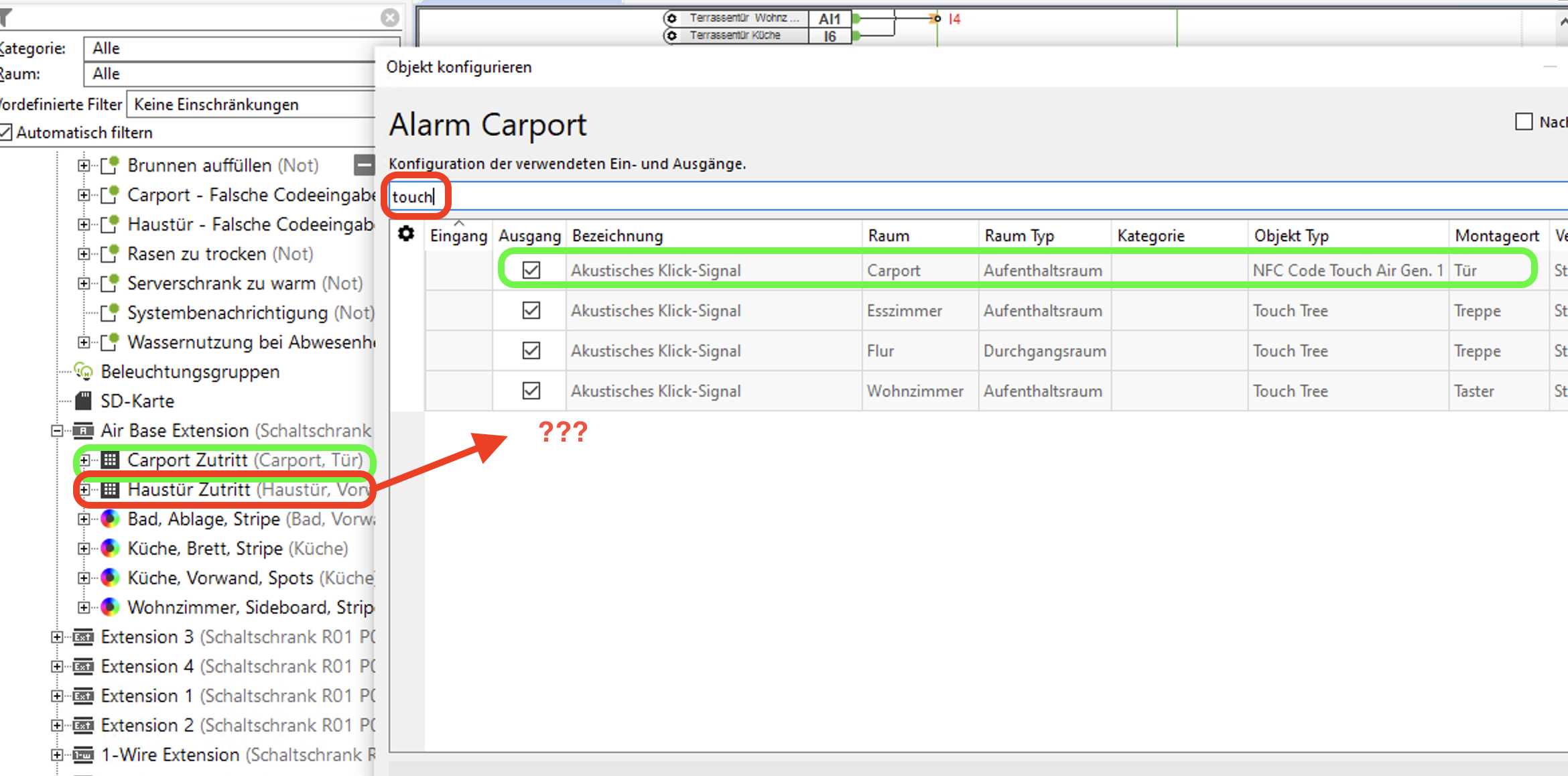Collapse the Air Base Extension node
The height and width of the screenshot is (776, 1568).
click(57, 431)
